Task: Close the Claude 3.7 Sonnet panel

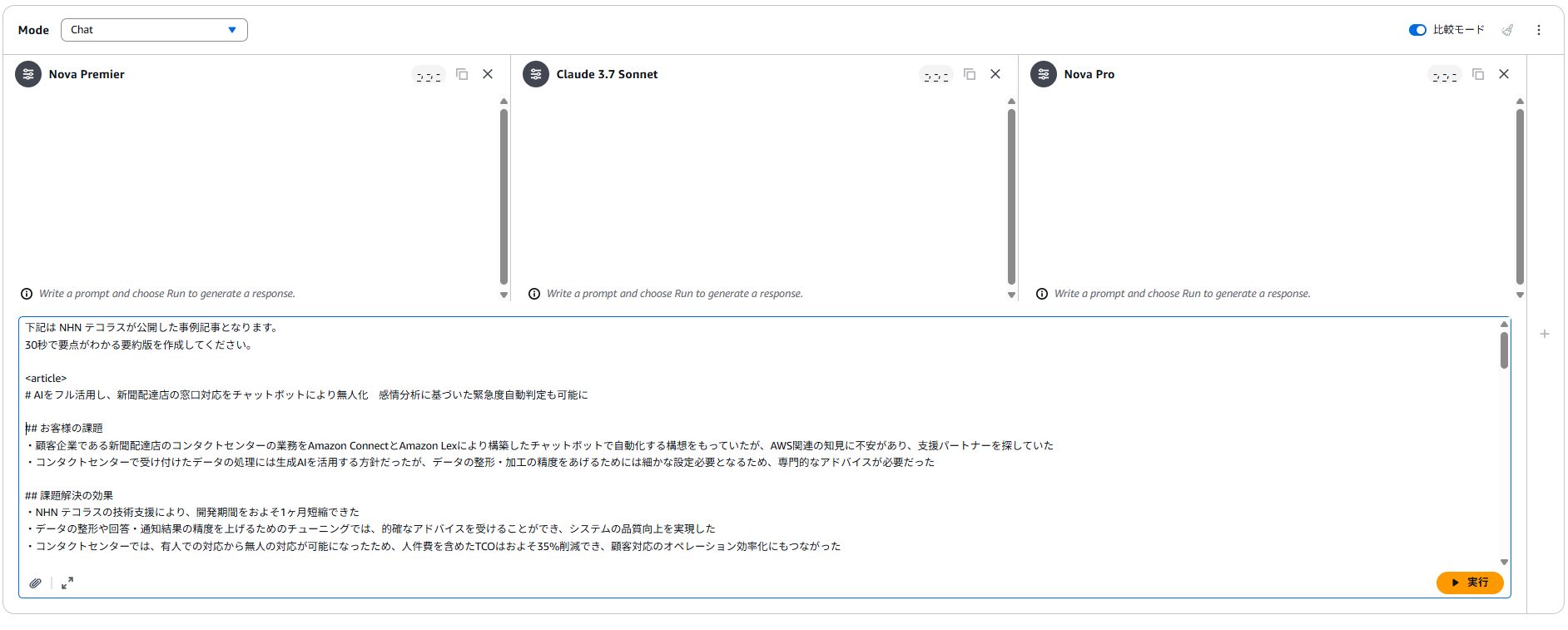Action: tap(995, 74)
